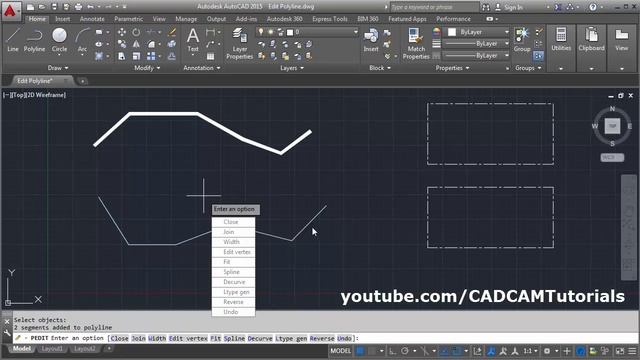Choose Spline from the PEDIT menu
640x360 pixels.
233,272
